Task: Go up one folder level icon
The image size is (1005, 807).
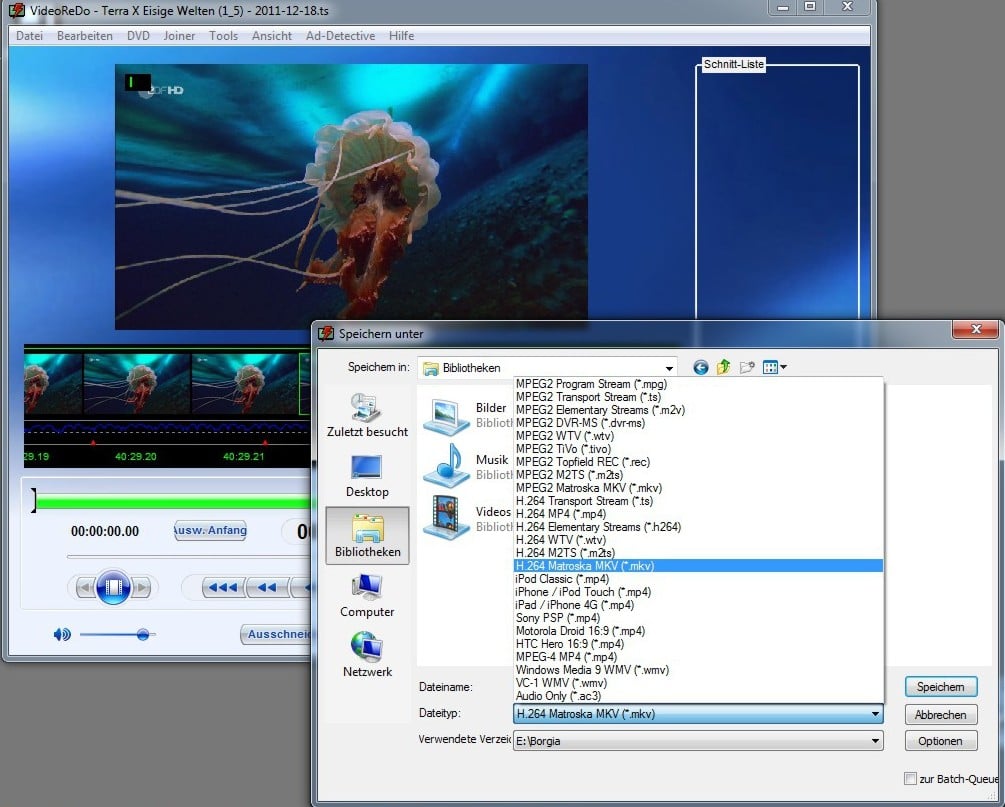Action: [x=724, y=367]
